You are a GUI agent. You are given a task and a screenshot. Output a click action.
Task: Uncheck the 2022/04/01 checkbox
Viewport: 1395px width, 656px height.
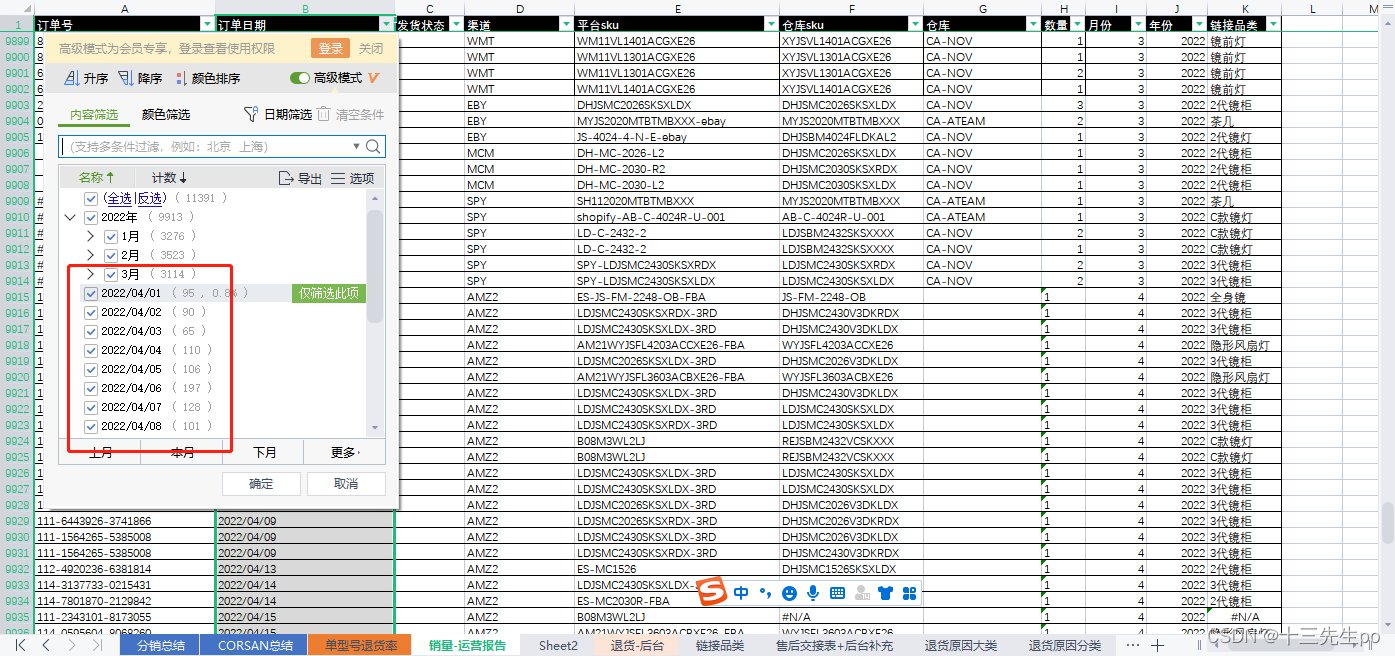point(91,293)
